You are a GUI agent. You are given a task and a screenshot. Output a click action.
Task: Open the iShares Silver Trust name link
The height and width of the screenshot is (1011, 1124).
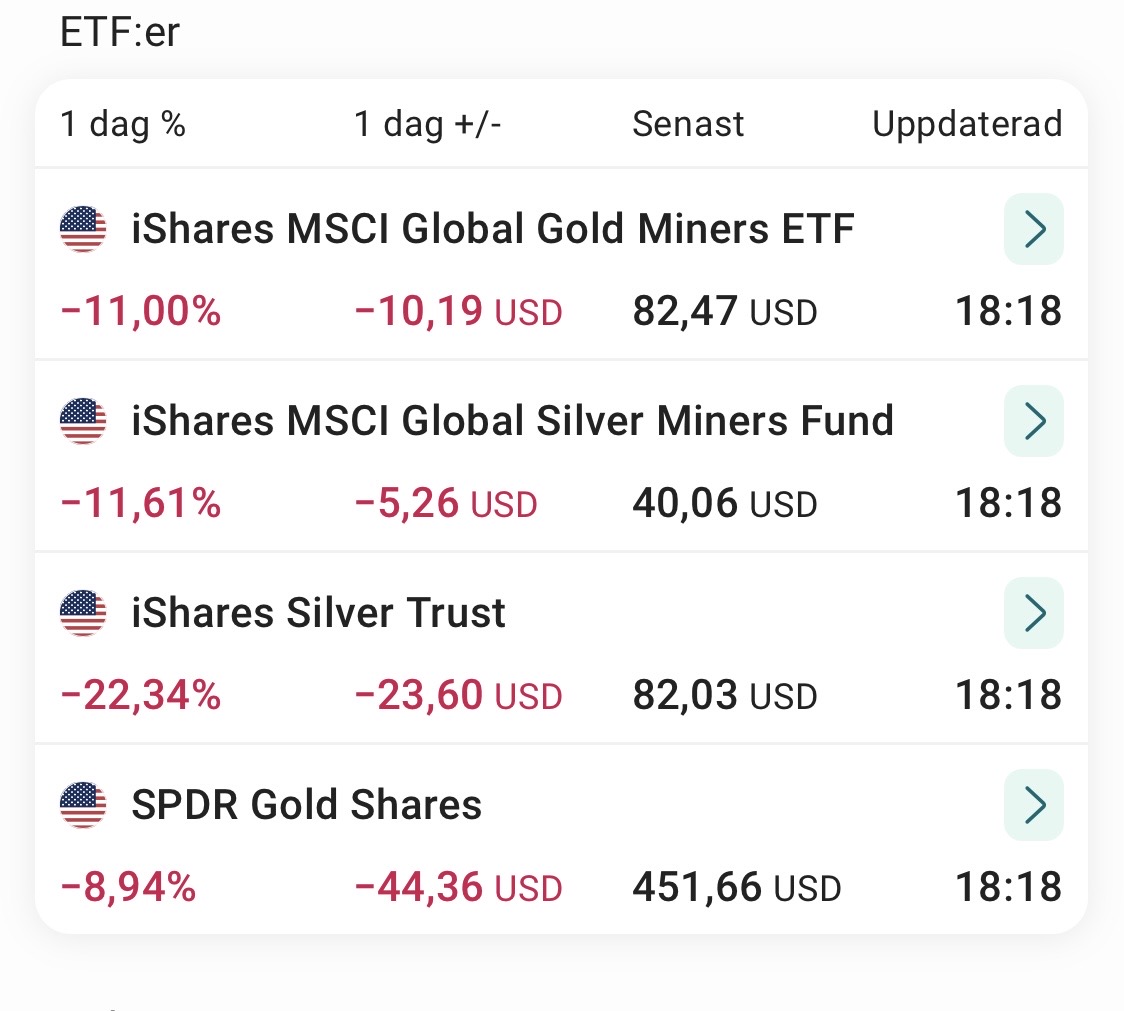click(318, 613)
